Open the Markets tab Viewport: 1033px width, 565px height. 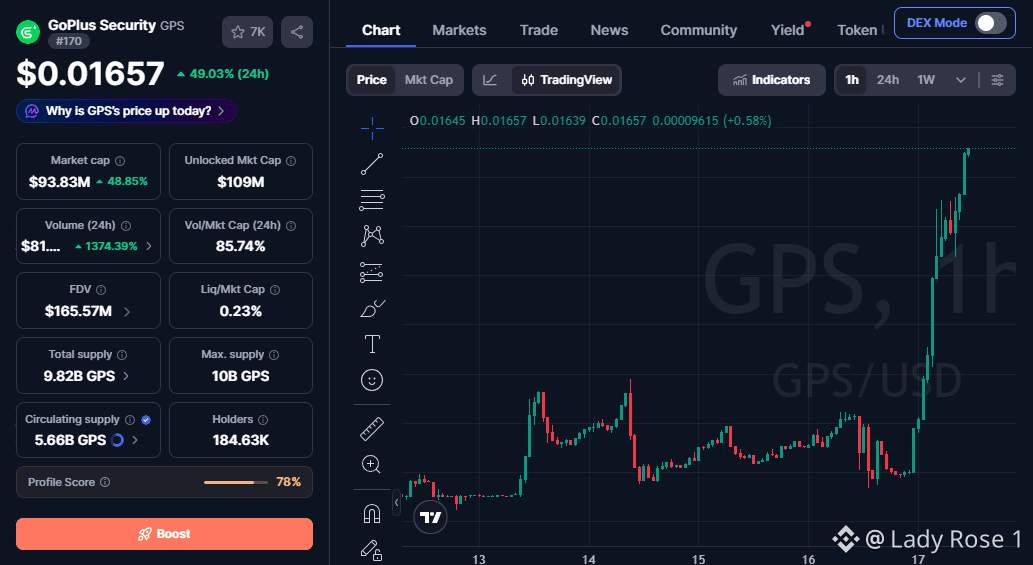point(459,30)
